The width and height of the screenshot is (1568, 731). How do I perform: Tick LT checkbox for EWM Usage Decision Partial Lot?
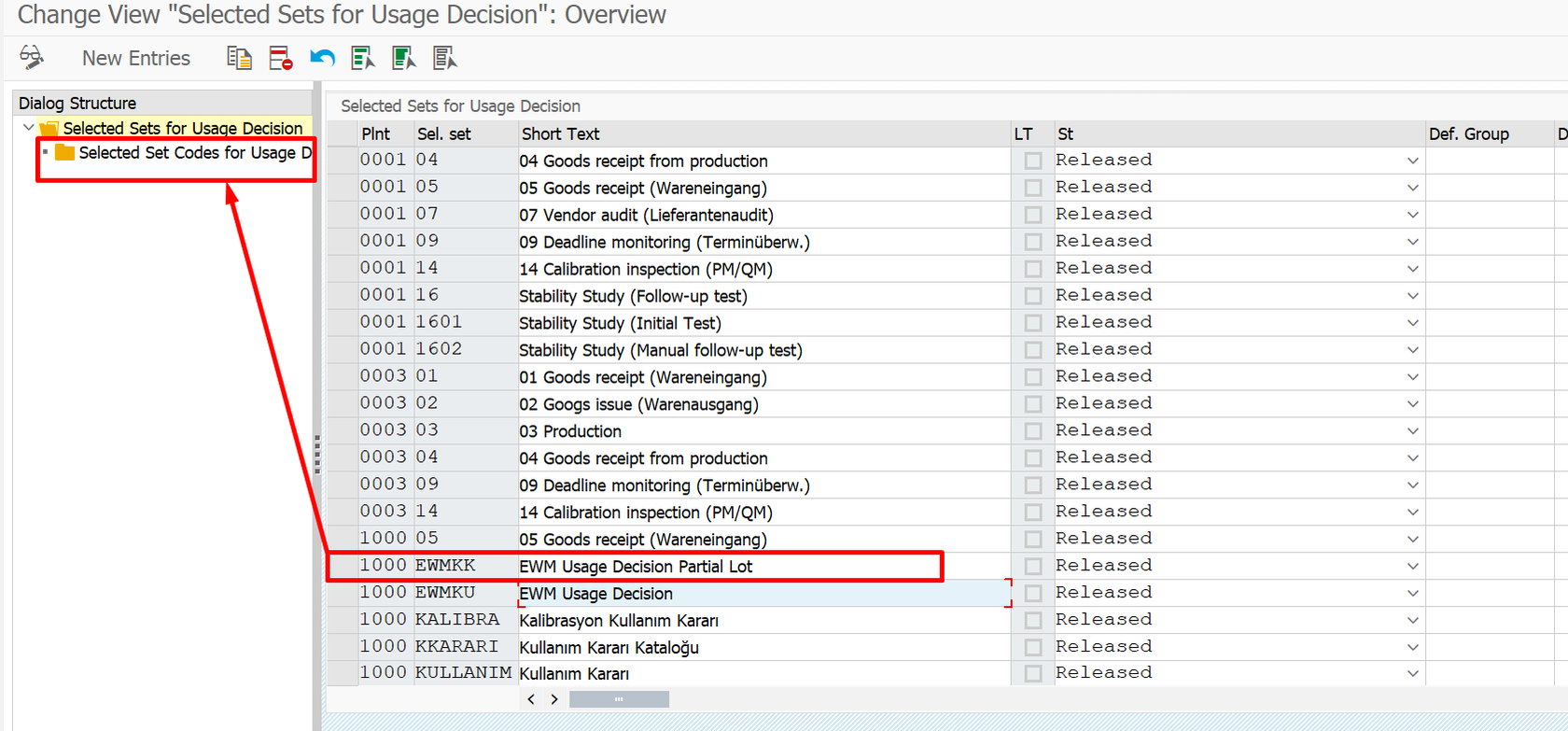coord(1032,567)
